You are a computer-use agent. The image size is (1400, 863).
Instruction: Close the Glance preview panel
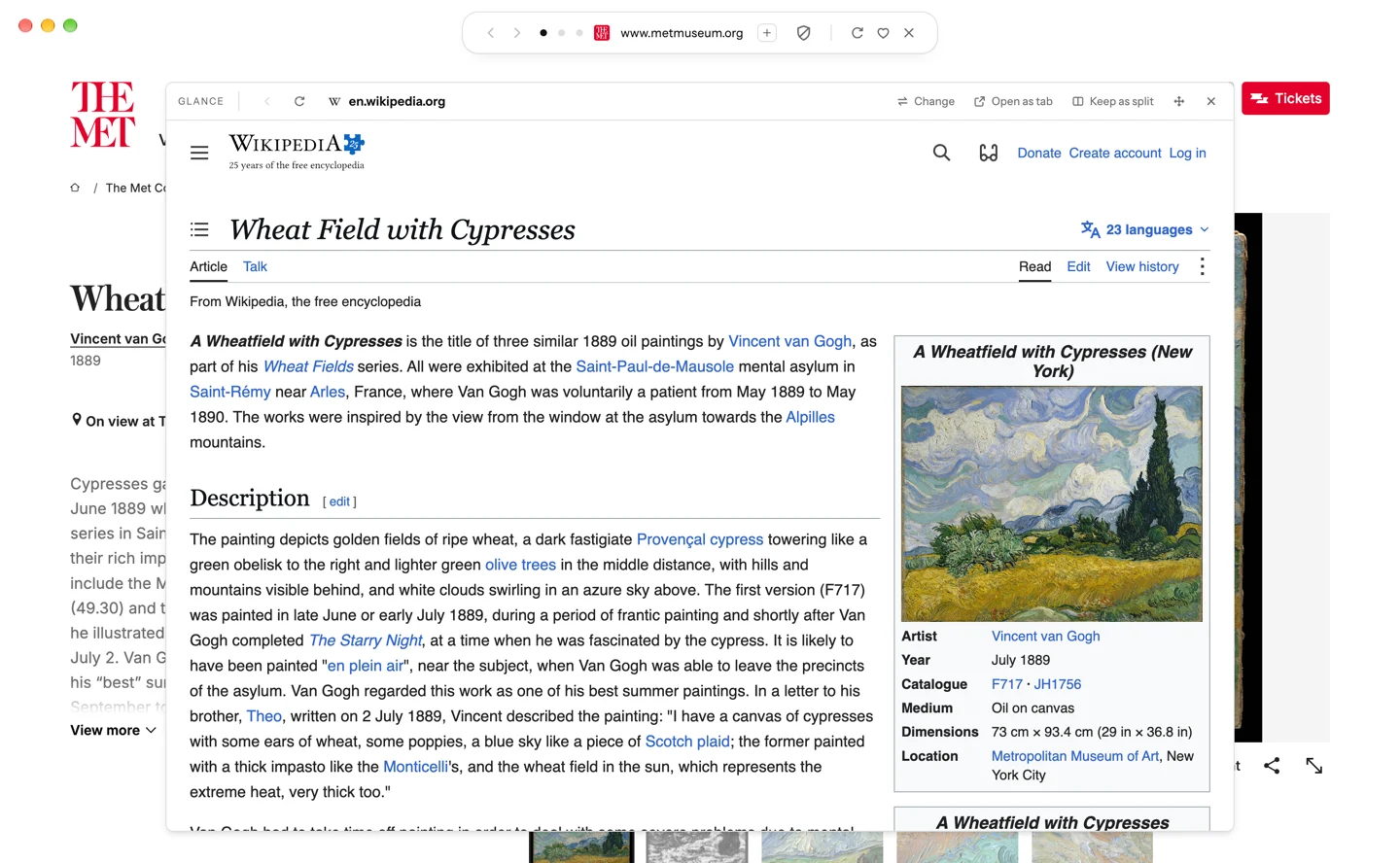1211,101
